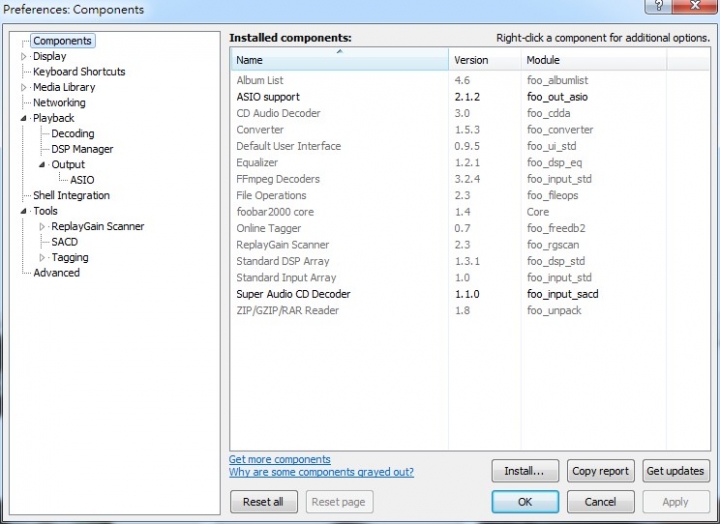Select the Standard DSP Array row
720x524 pixels.
click(470, 261)
